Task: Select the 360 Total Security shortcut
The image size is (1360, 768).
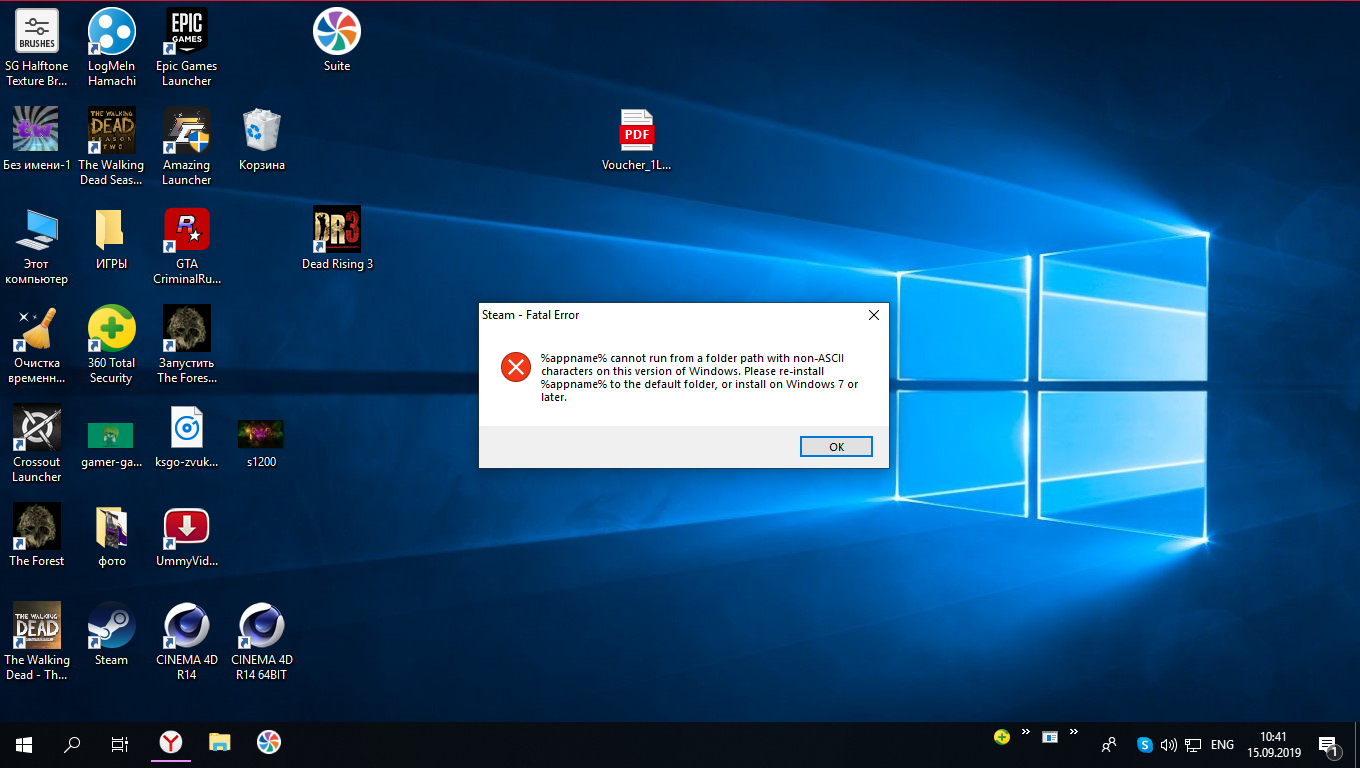Action: (x=112, y=344)
